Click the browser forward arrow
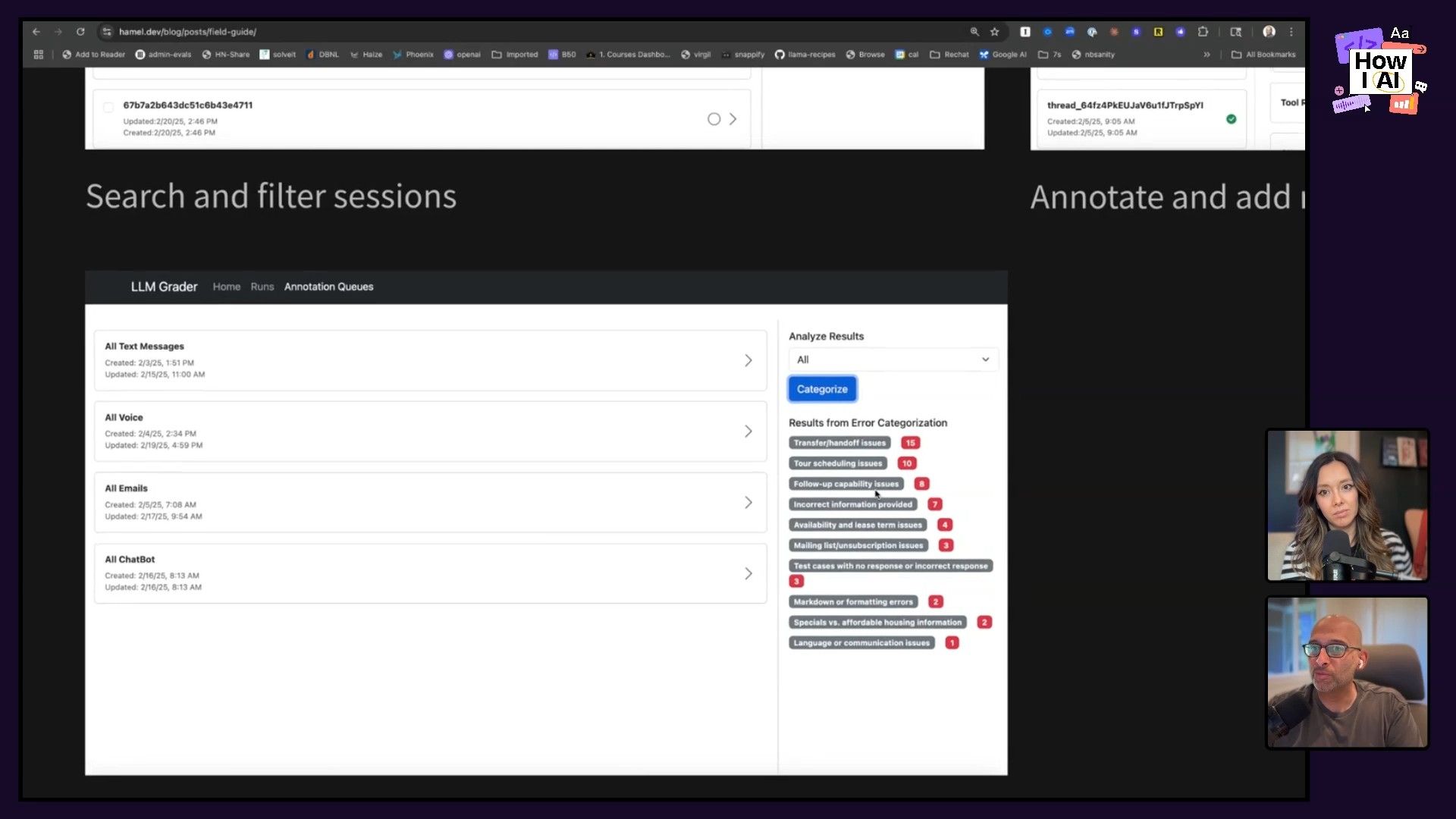The image size is (1456, 819). [x=58, y=32]
